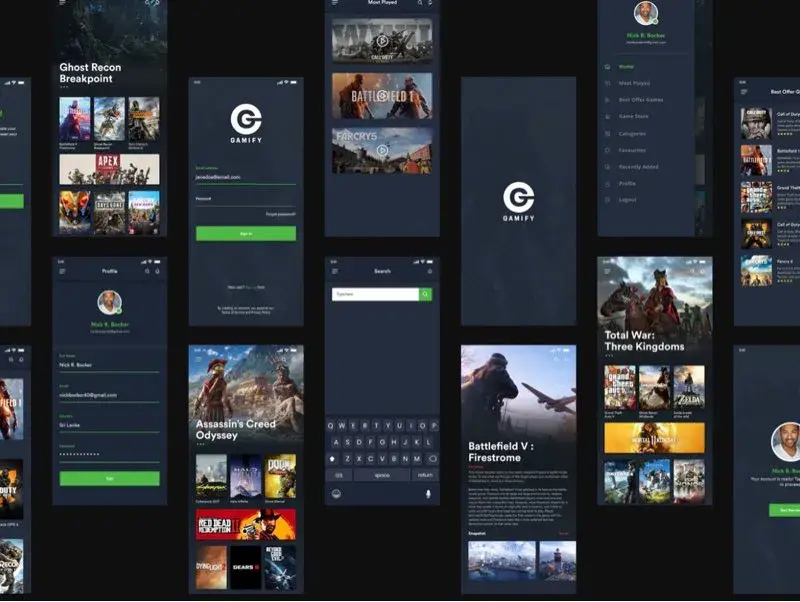This screenshot has width=800, height=602.
Task: Click Home icon in side menu
Action: point(607,67)
